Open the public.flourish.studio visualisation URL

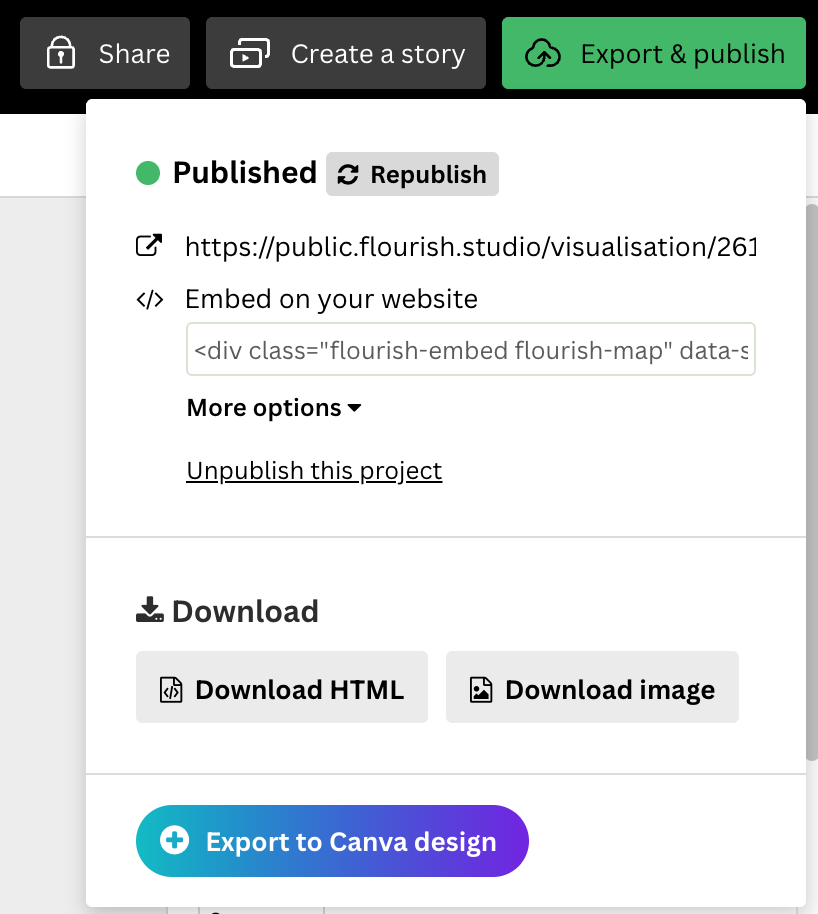471,246
